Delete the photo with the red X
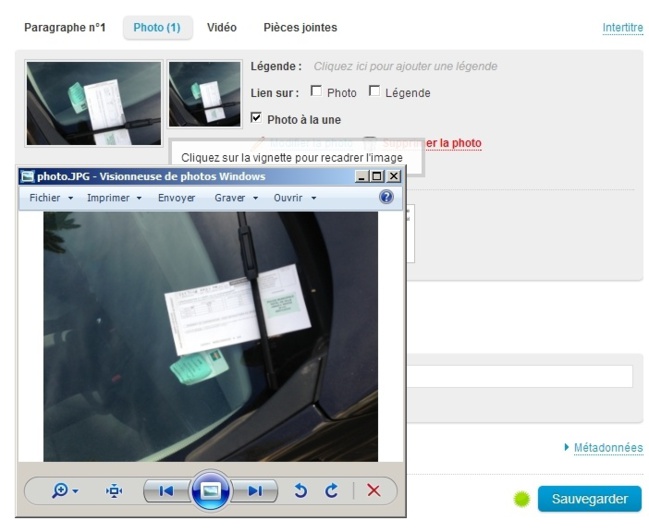Viewport: 649px width, 532px height. click(x=374, y=490)
